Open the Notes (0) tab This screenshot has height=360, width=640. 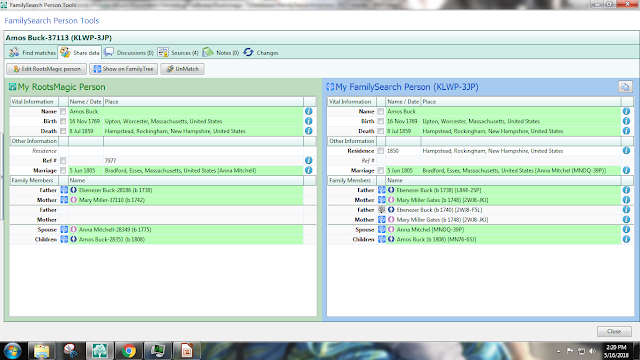tap(221, 53)
